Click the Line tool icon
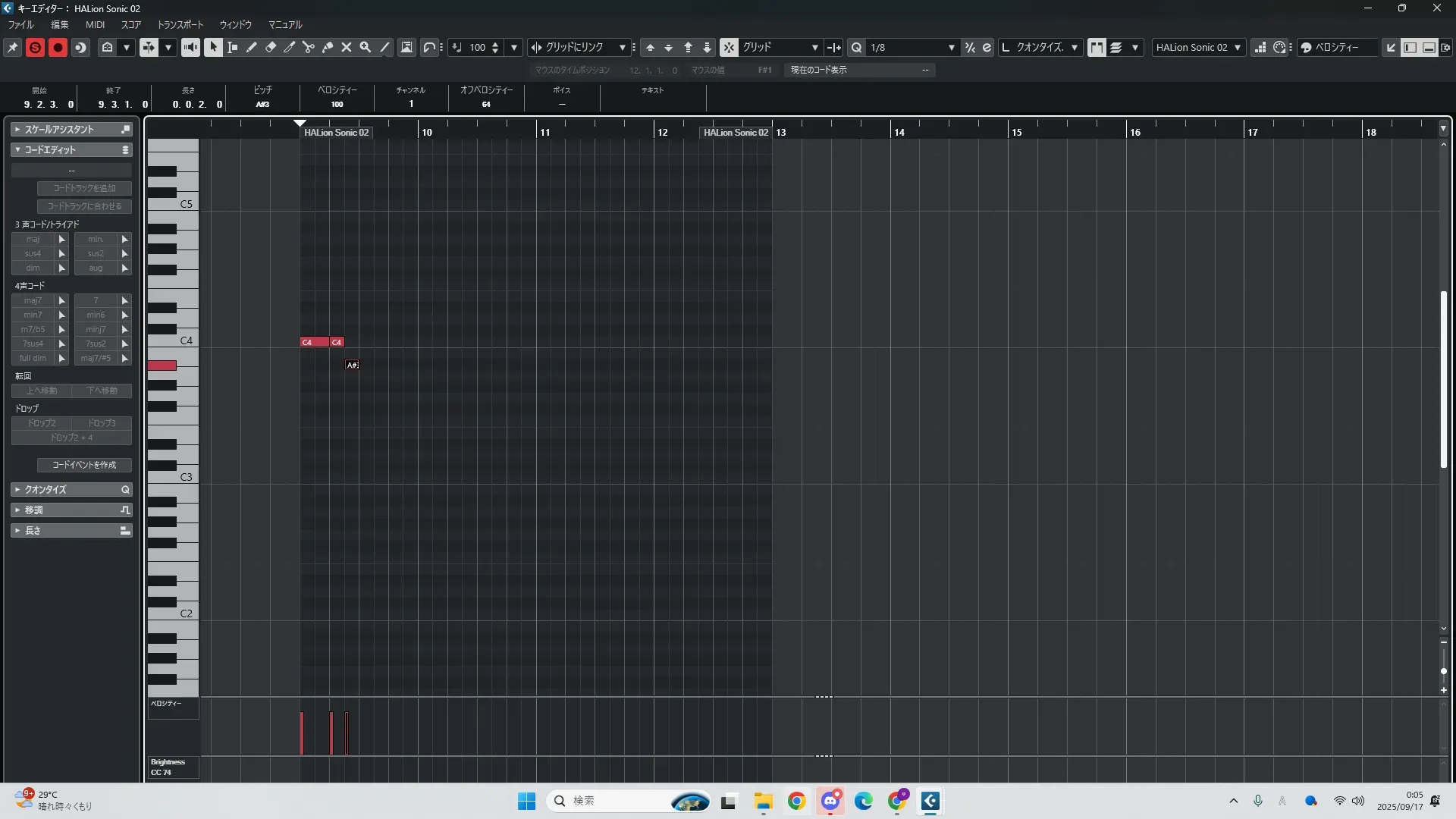This screenshot has width=1456, height=819. point(385,47)
